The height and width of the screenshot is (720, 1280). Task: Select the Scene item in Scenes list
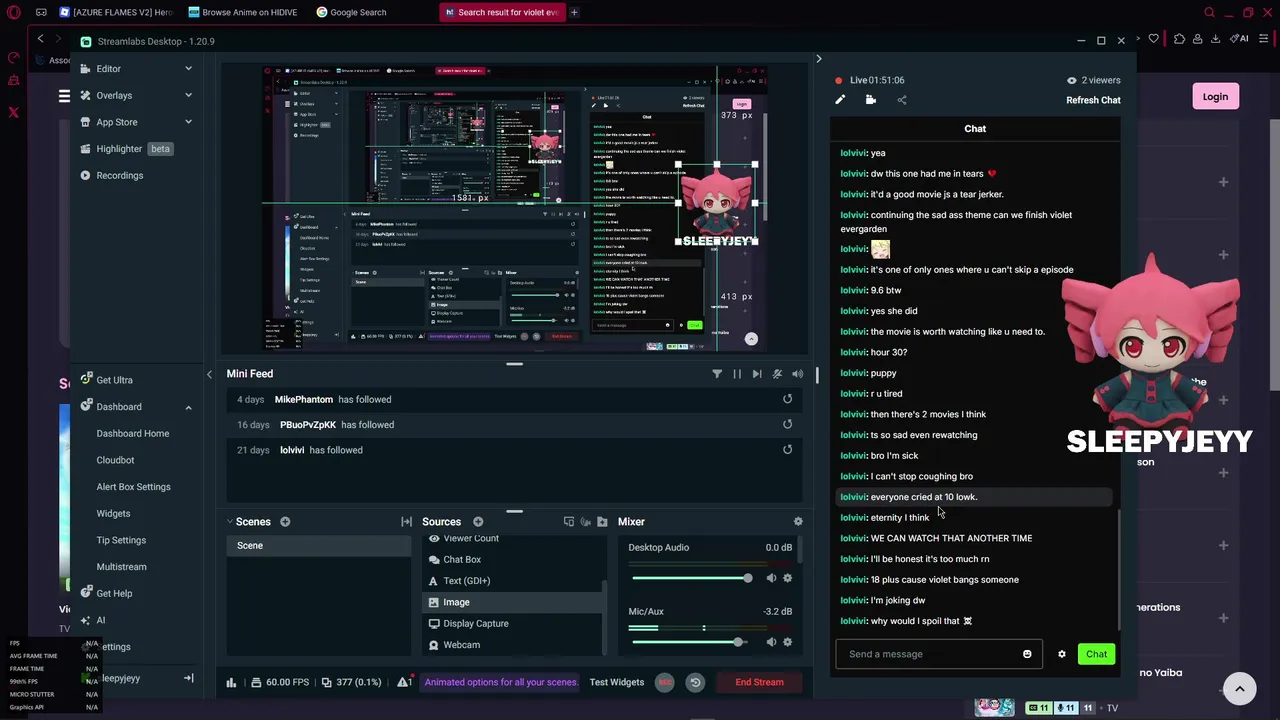(319, 546)
